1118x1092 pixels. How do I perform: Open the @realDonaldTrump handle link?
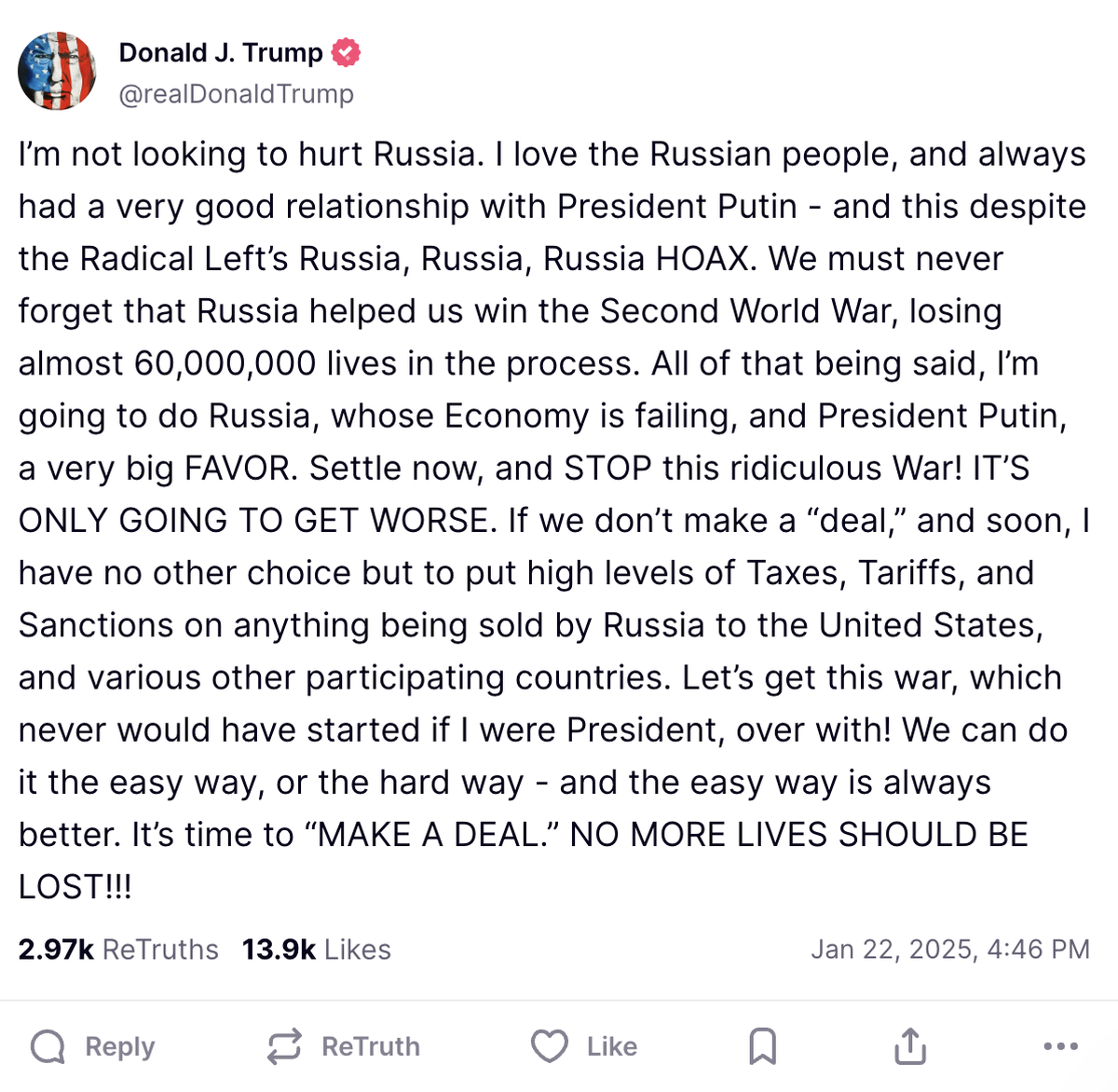pos(236,94)
